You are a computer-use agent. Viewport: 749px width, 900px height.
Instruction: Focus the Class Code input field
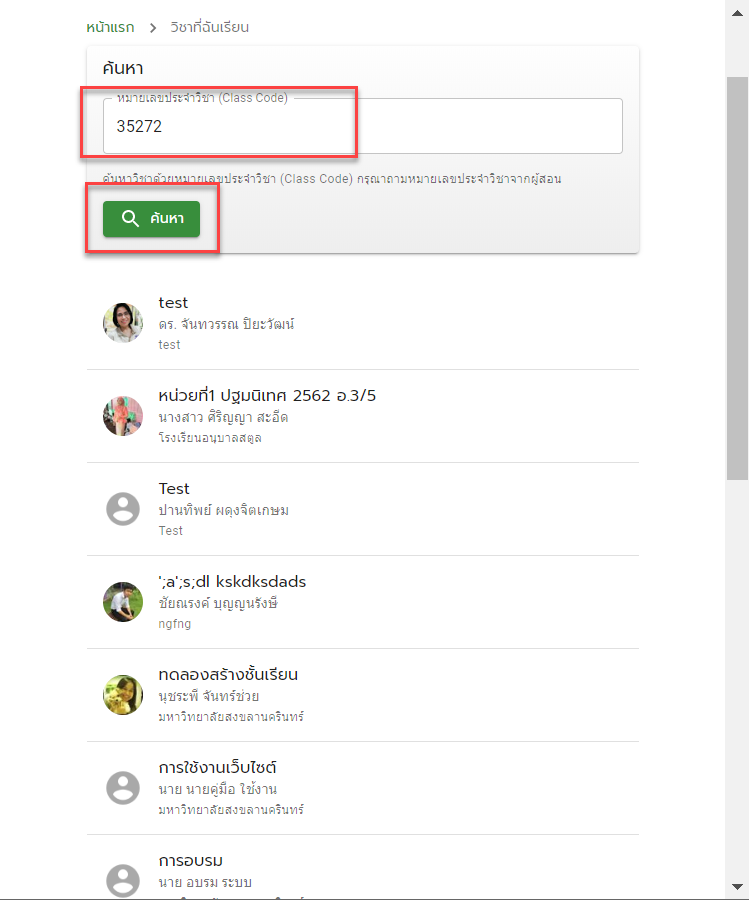coord(363,126)
